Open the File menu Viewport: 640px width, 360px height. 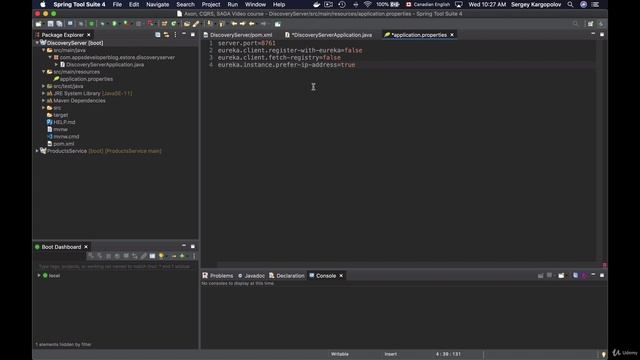(x=117, y=4)
